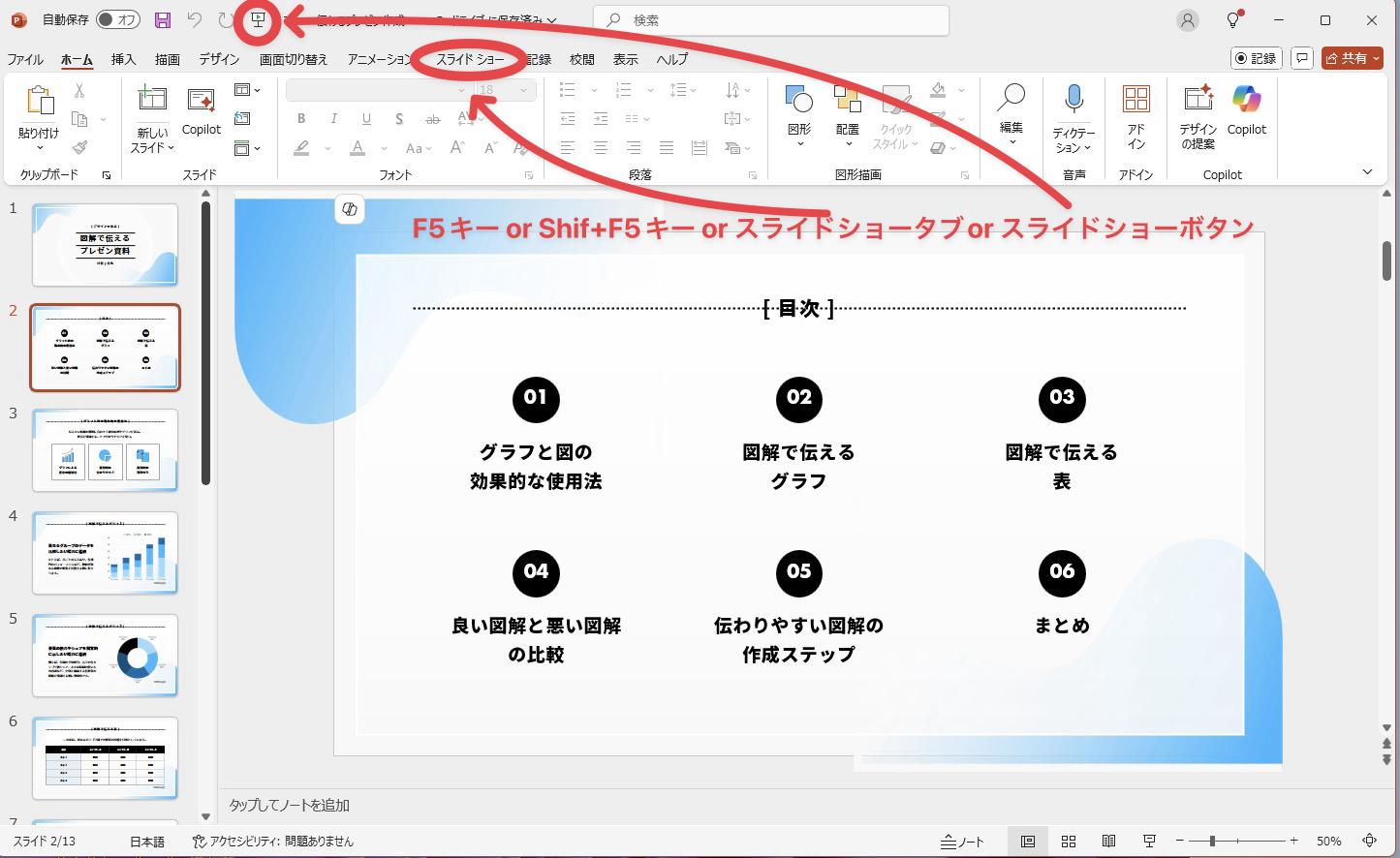Switch to Slide Sorter view in status bar

coord(1069,842)
